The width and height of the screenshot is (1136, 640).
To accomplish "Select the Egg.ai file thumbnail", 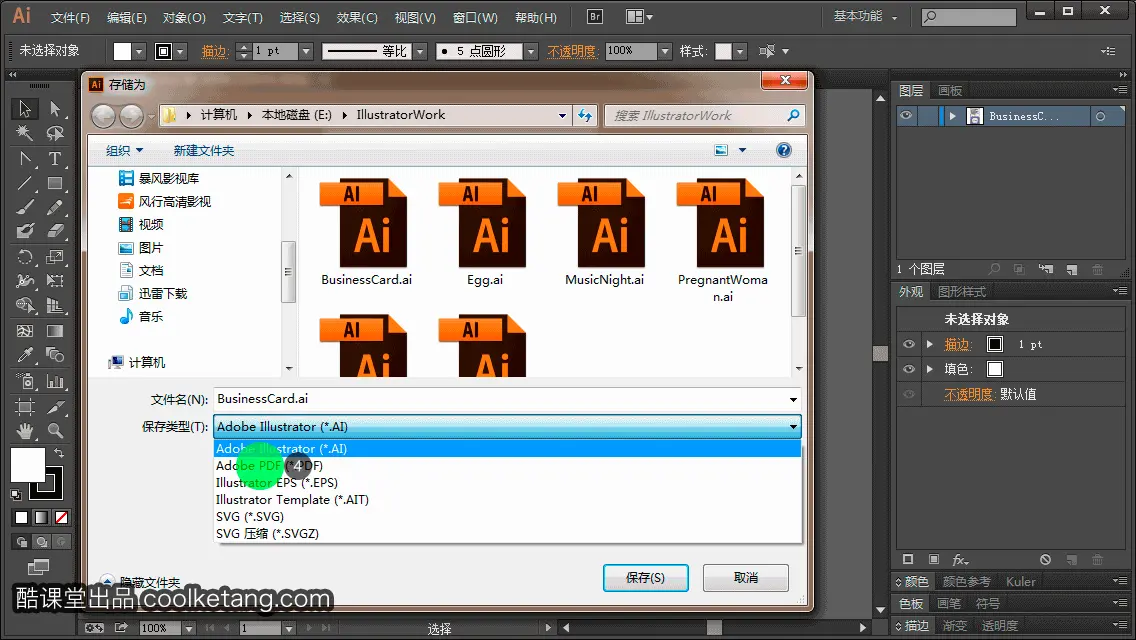I will point(484,232).
